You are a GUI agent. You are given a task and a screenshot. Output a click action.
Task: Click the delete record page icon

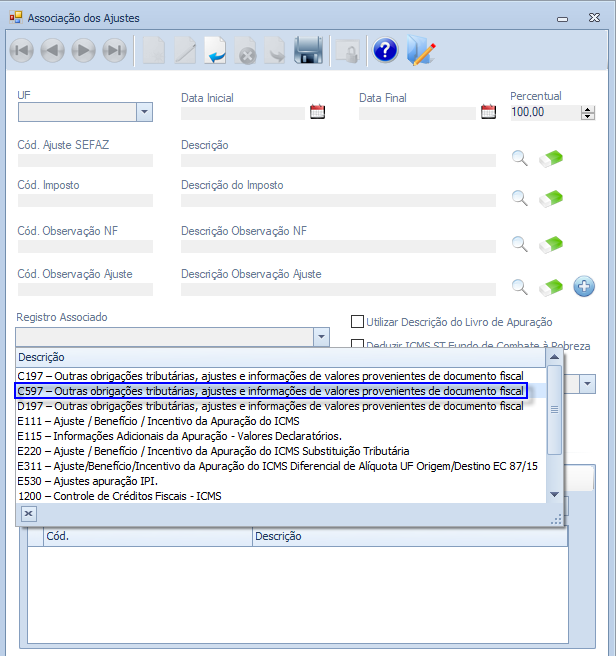[246, 51]
